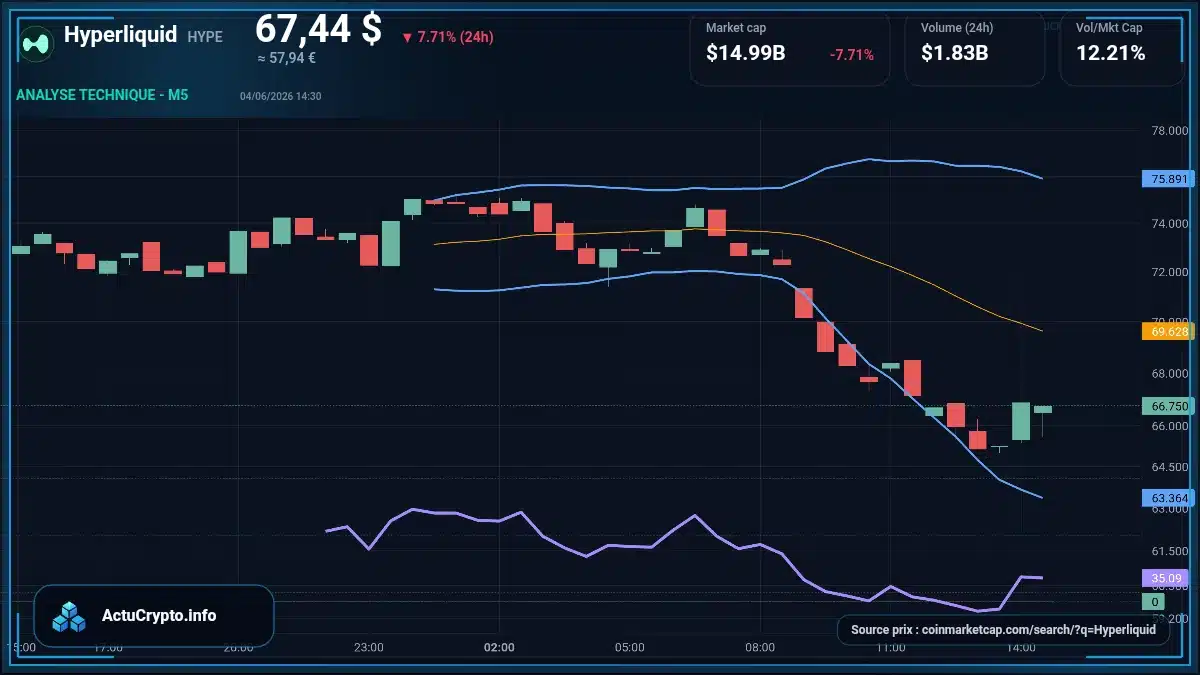Click the ActuCrypto cube logo icon
This screenshot has height=675, width=1200.
pyautogui.click(x=70, y=616)
